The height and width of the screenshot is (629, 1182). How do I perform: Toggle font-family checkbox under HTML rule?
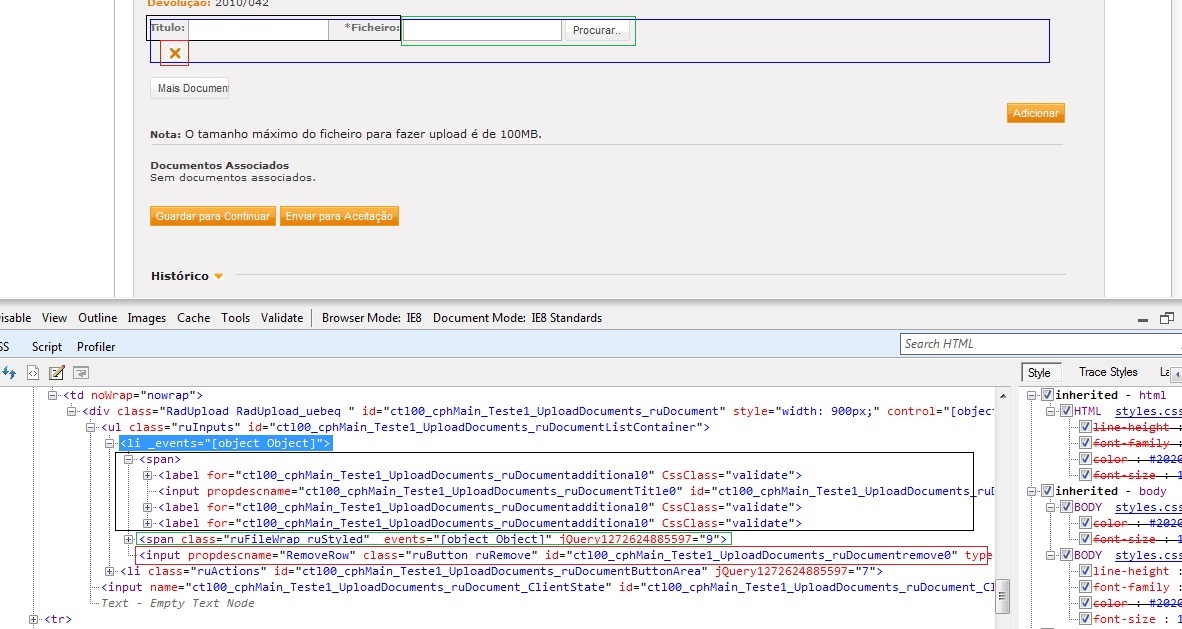pyautogui.click(x=1085, y=443)
